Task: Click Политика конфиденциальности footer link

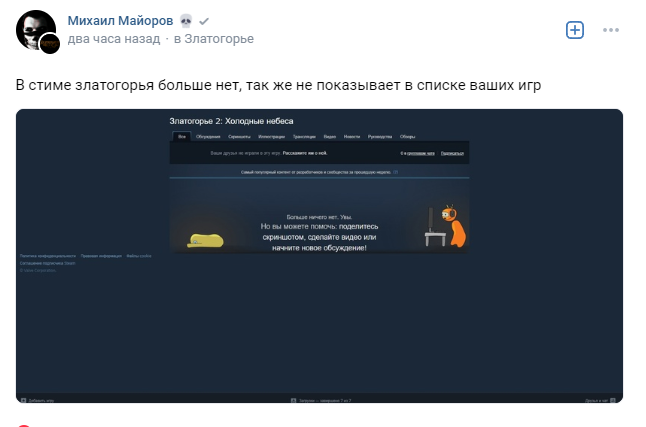Action: pyautogui.click(x=48, y=256)
